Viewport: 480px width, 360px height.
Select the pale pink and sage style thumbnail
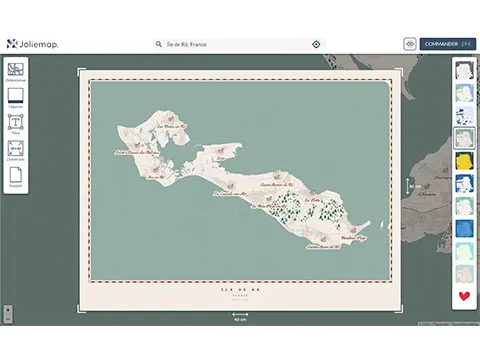click(464, 274)
